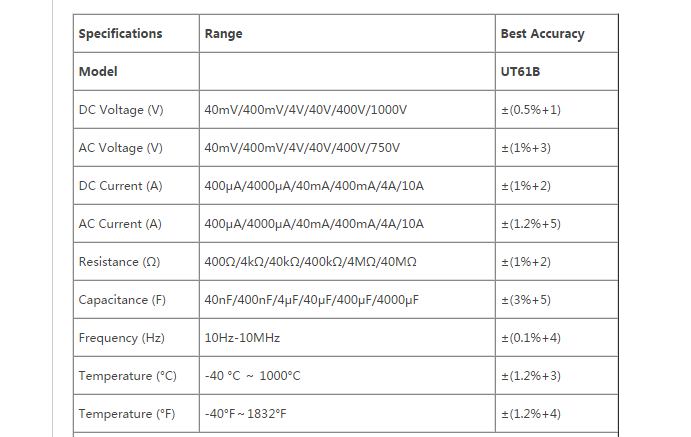This screenshot has width=691, height=437.
Task: Select the Model row label
Action: [x=98, y=72]
